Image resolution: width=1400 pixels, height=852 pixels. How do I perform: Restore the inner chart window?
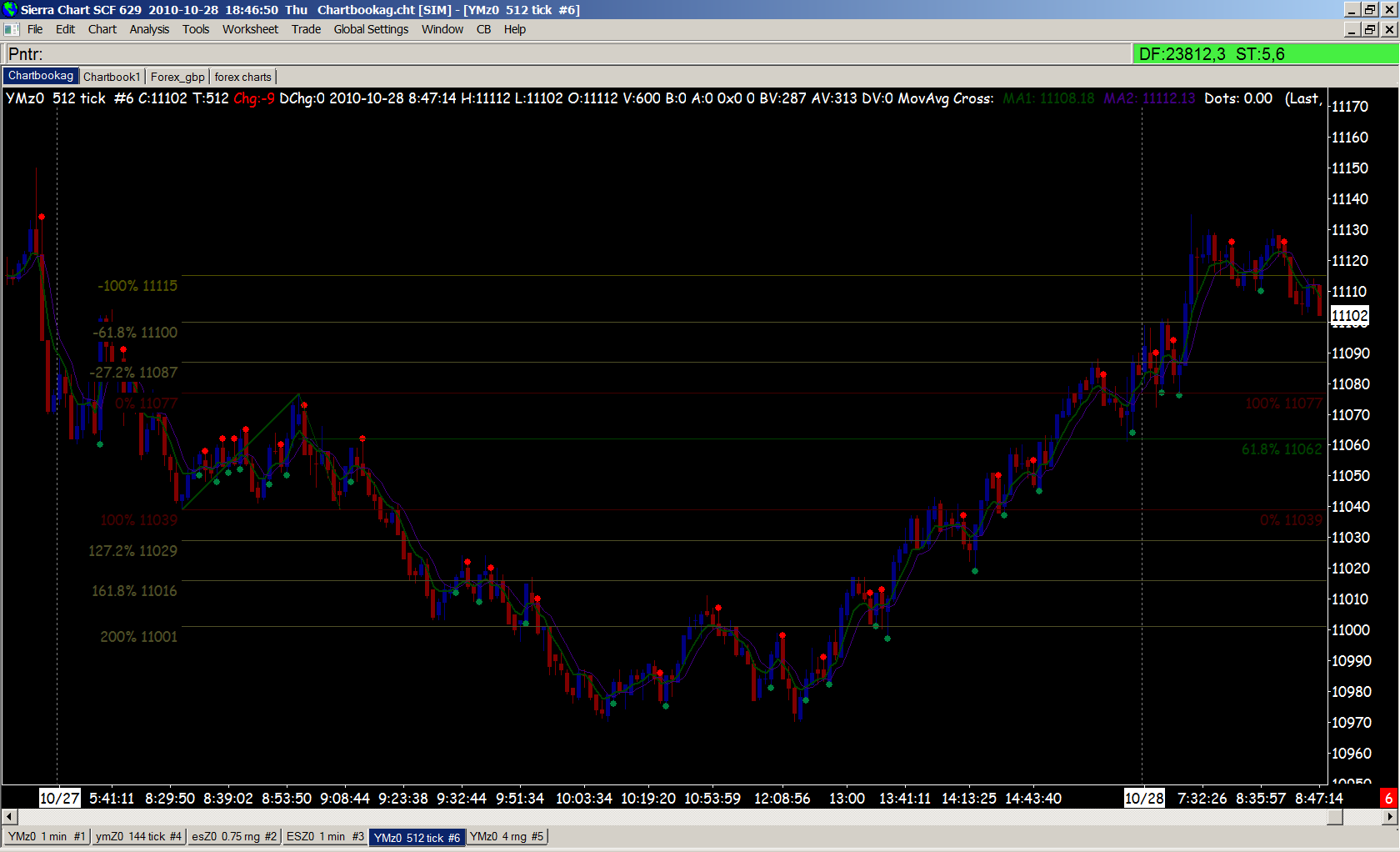(1370, 29)
